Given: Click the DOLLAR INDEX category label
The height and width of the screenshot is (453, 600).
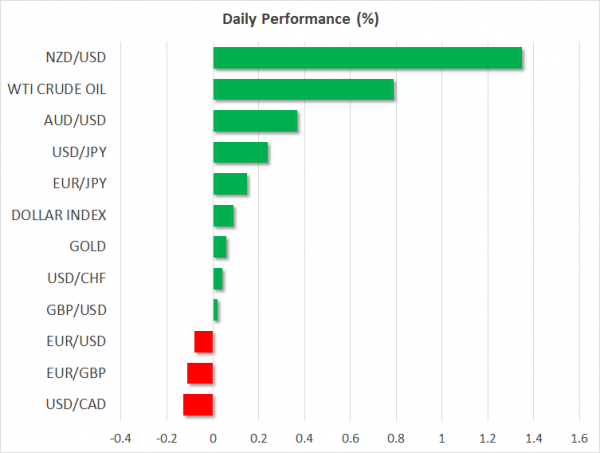Looking at the screenshot, I should tap(58, 215).
